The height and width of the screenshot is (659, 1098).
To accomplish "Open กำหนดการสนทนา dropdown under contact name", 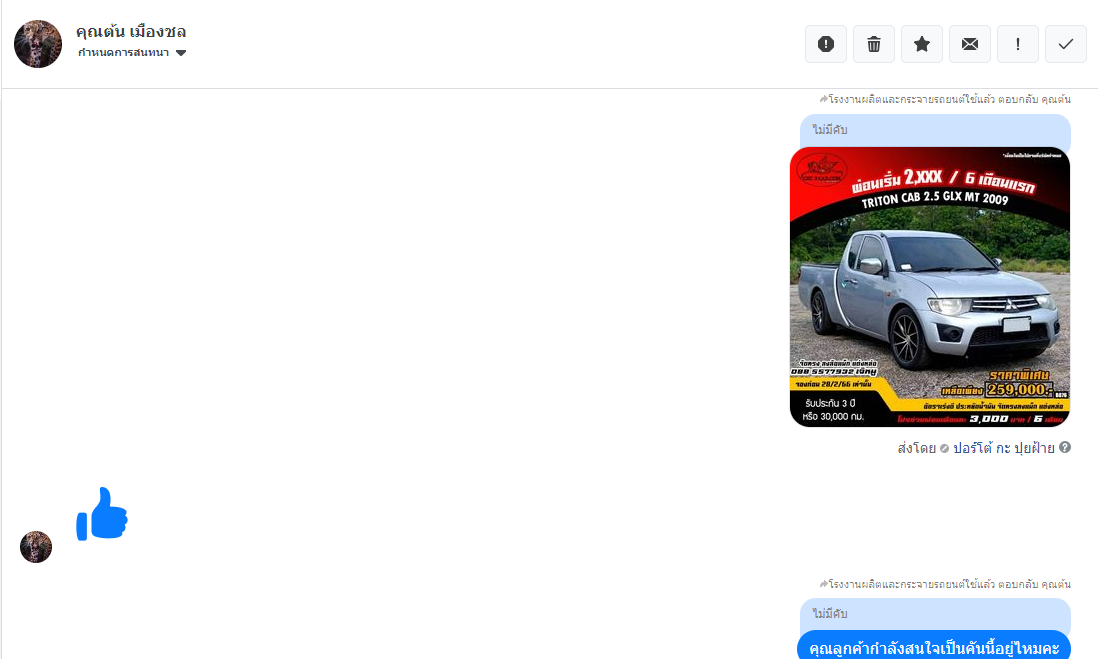I will (x=132, y=53).
